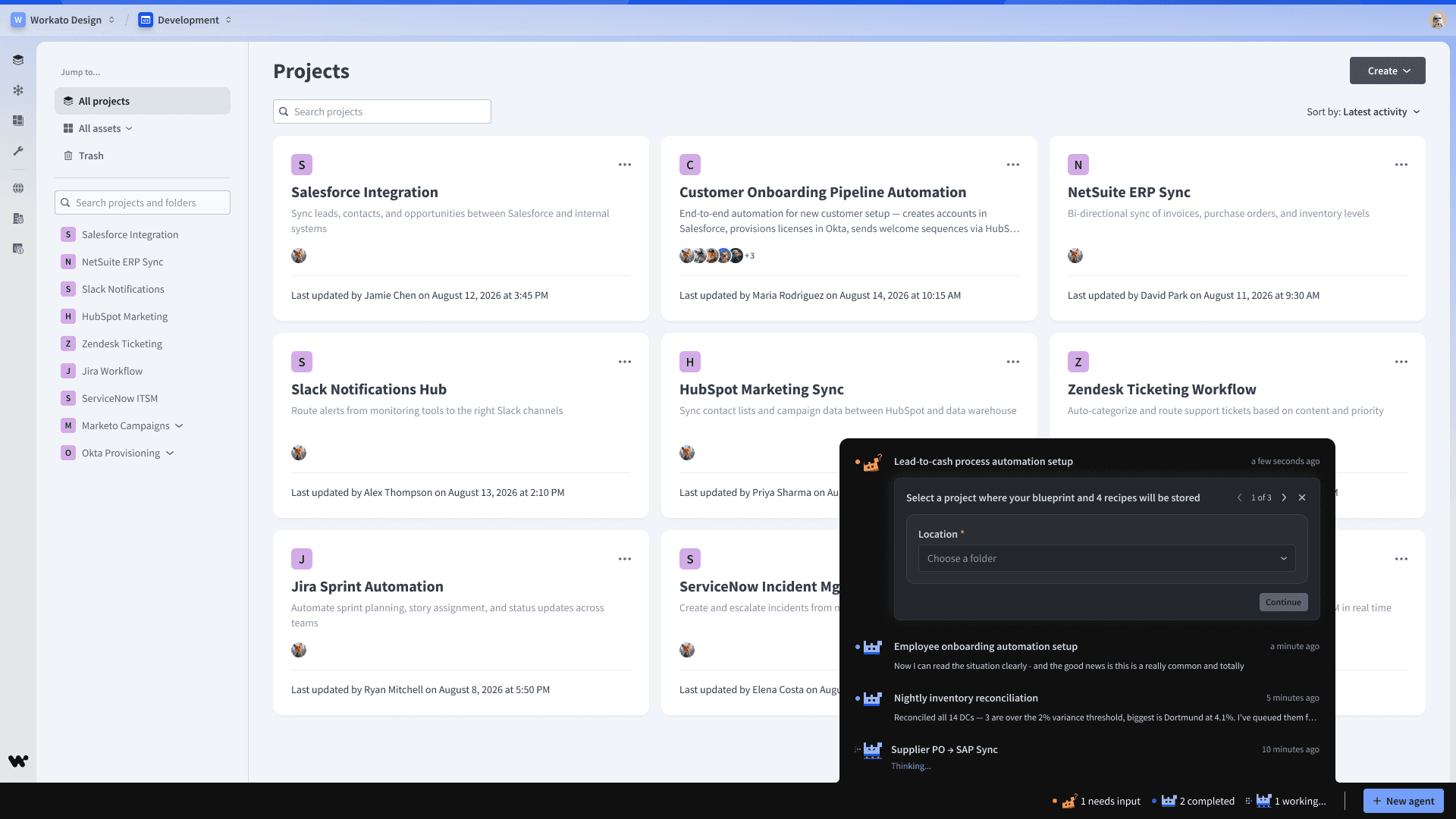Image resolution: width=1456 pixels, height=819 pixels.
Task: Open more options for HubSpot Marketing Sync card
Action: coord(1013,362)
